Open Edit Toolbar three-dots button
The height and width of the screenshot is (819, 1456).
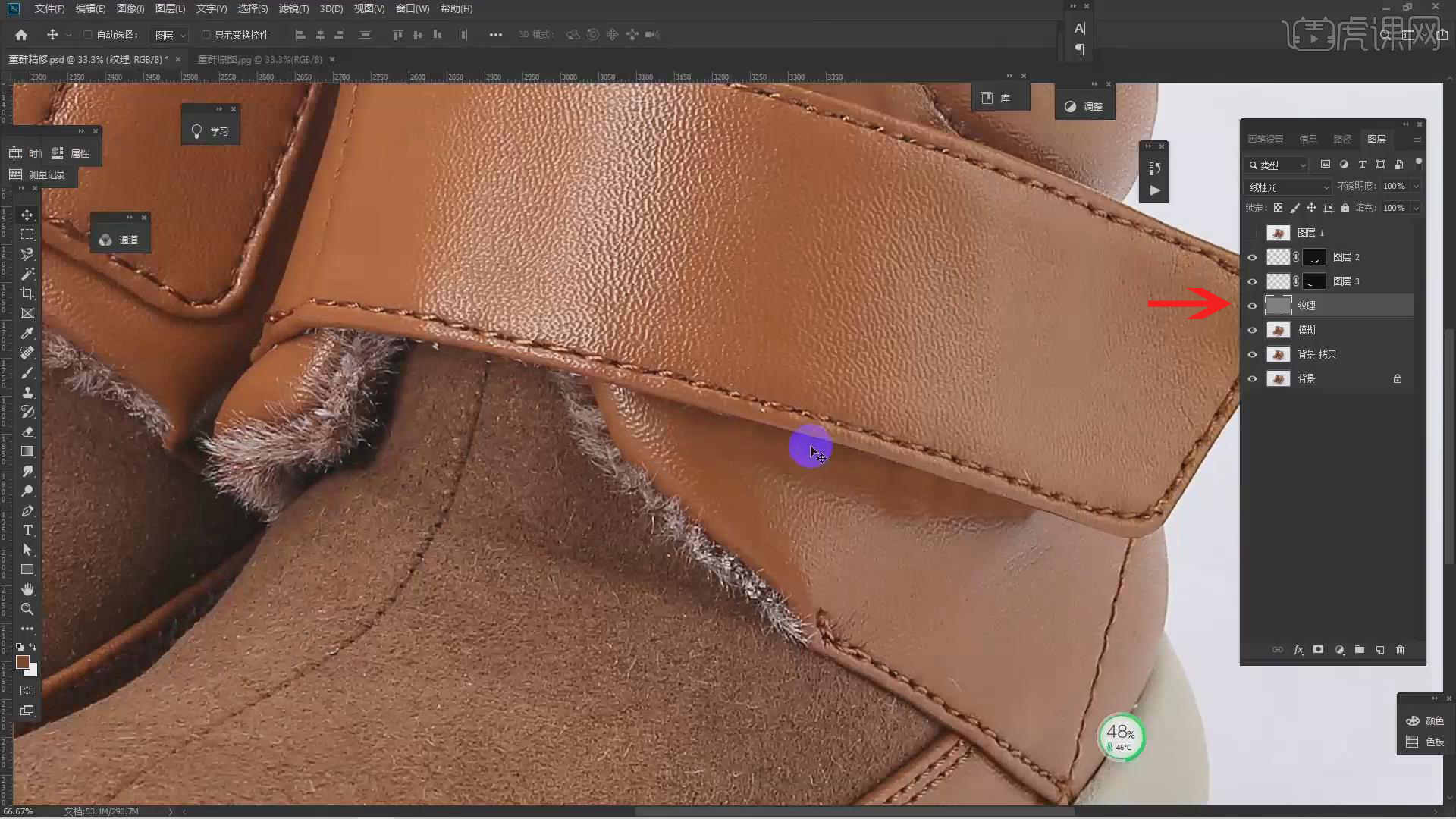(x=27, y=629)
